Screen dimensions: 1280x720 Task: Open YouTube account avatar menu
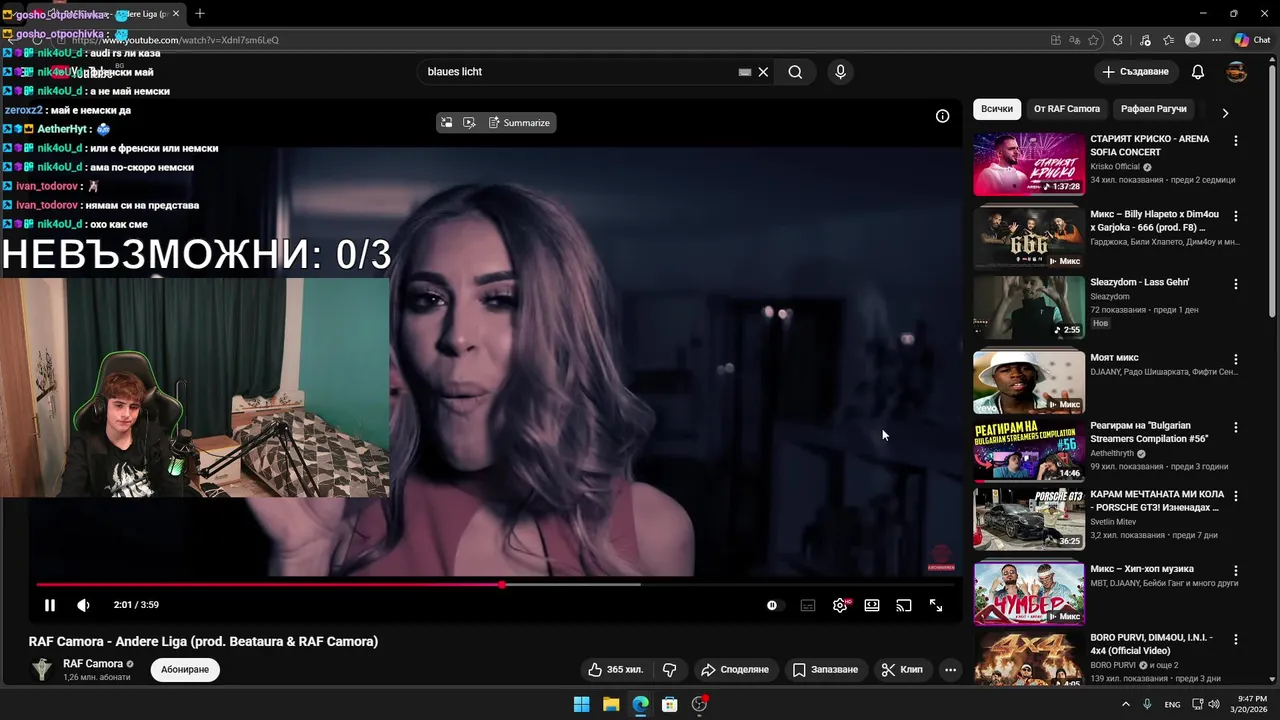(x=1236, y=72)
